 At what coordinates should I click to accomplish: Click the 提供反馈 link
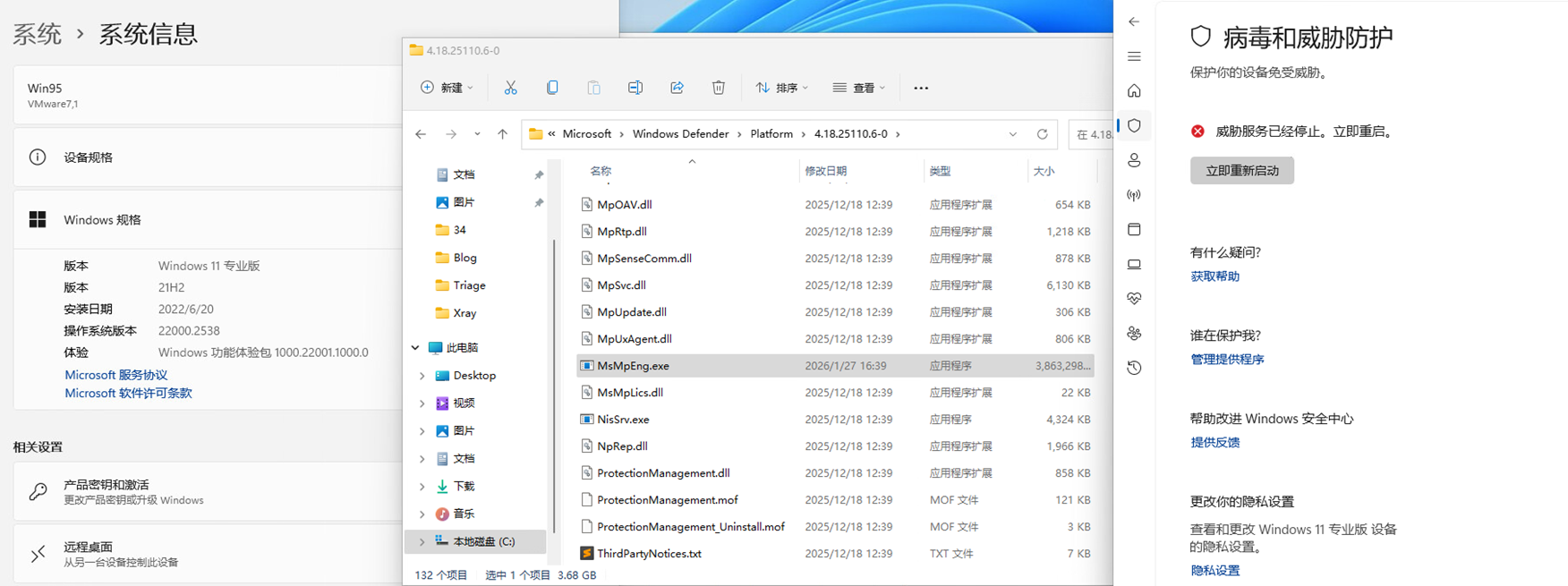click(1214, 443)
